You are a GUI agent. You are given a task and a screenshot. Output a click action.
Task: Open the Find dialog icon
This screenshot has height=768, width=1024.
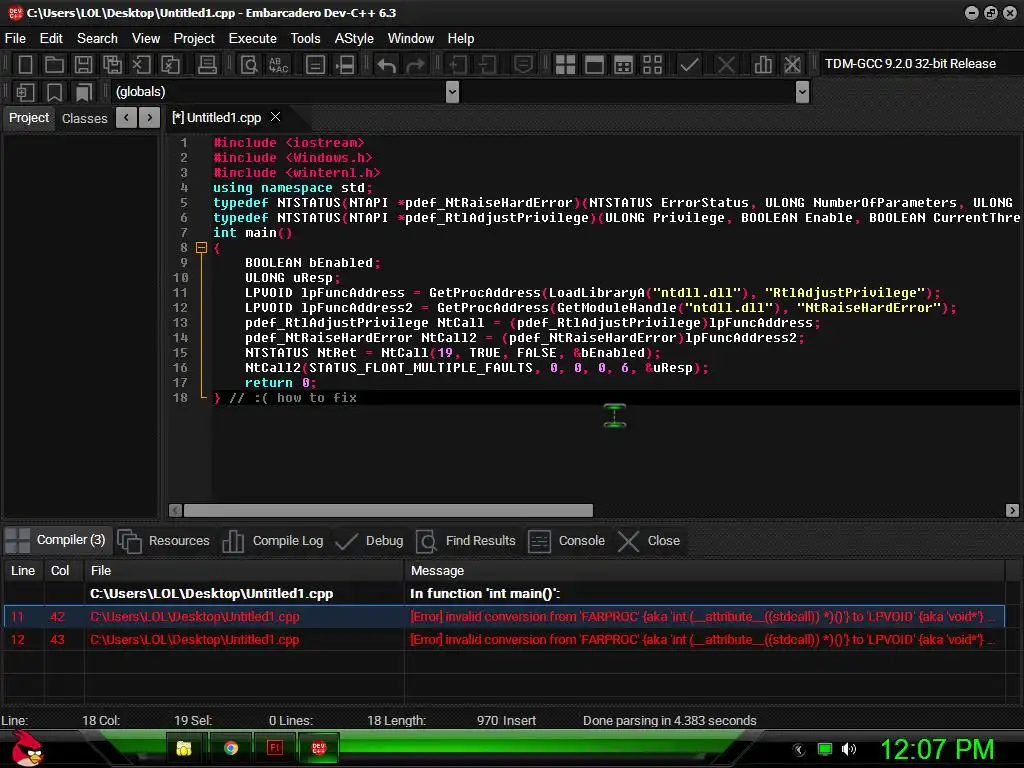click(249, 65)
